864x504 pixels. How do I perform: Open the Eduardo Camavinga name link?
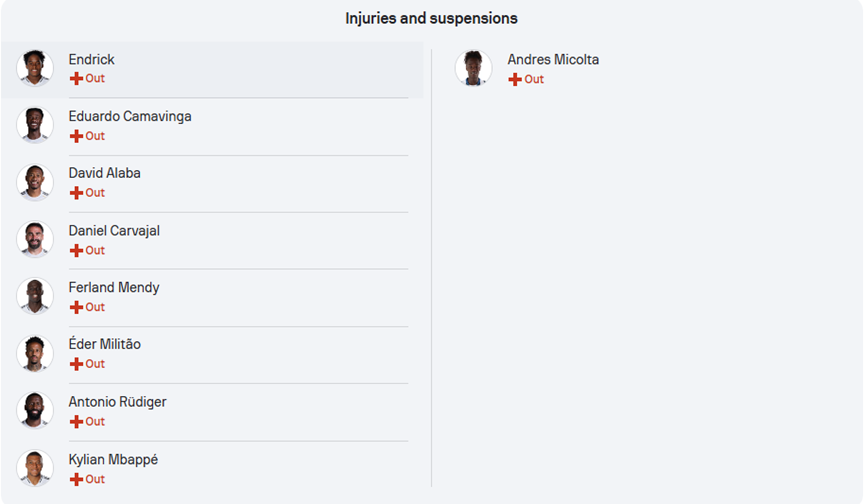pos(130,116)
